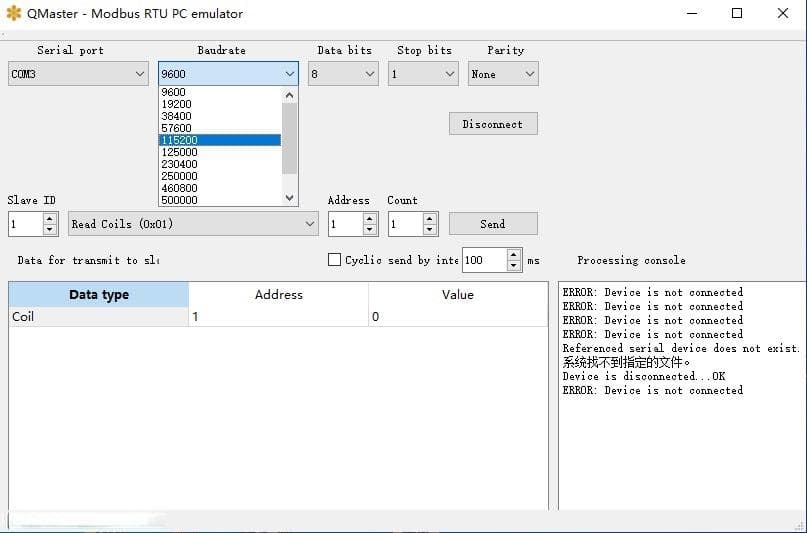
Task: Decrease the Count spinner value
Action: point(430,229)
